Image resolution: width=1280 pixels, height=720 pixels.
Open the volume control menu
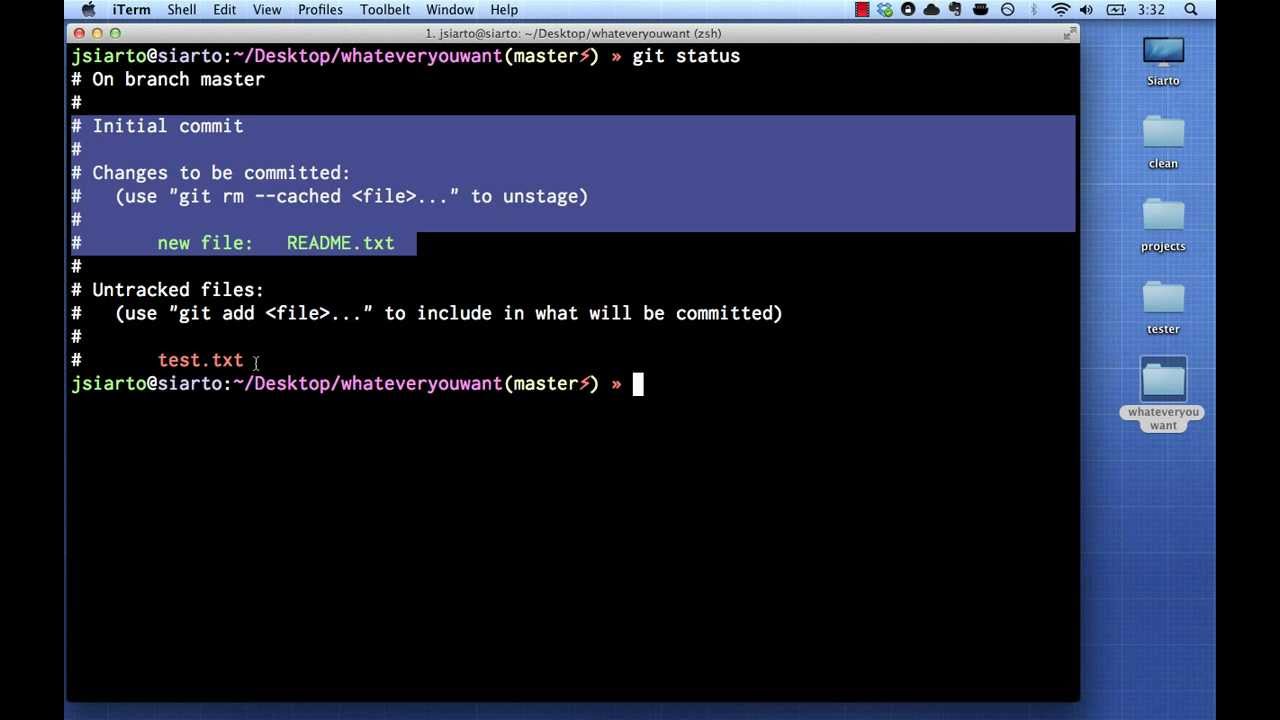click(1087, 10)
